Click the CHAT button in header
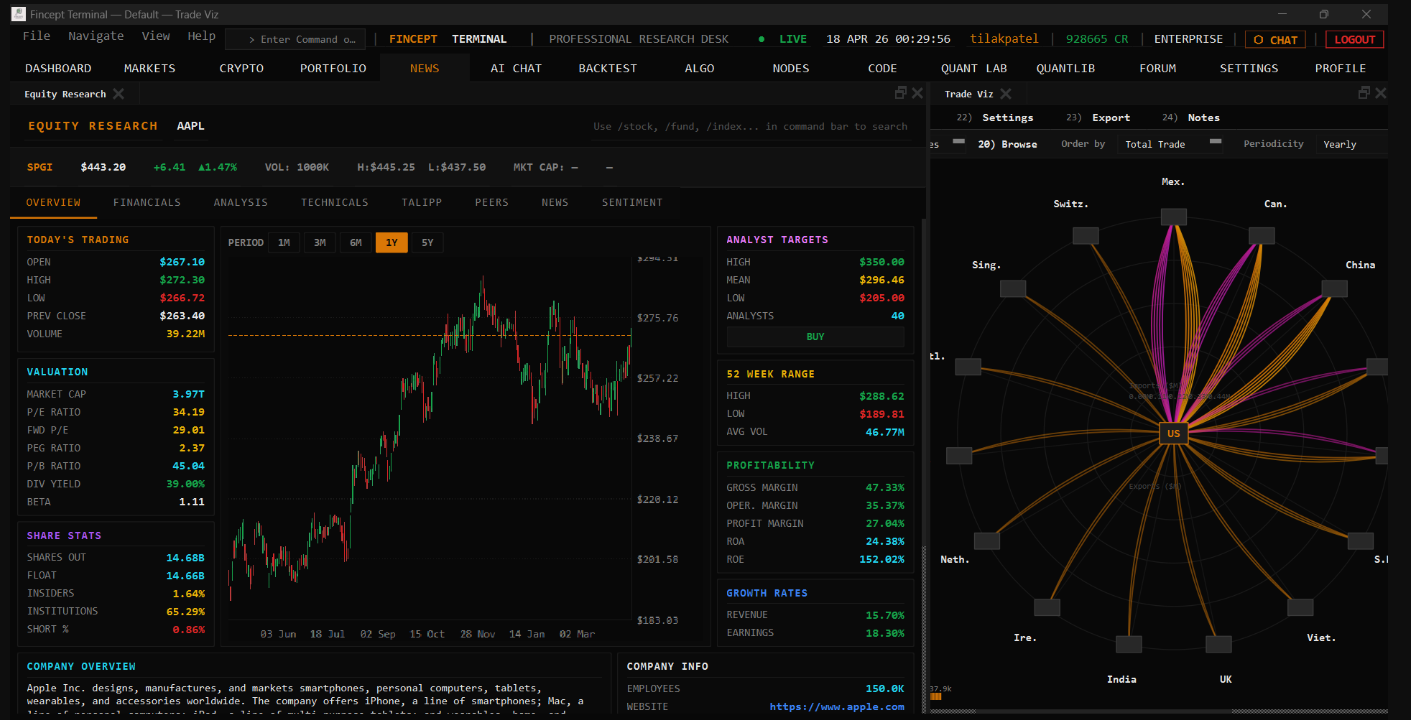Screen dimensions: 1411x720 pos(1275,39)
